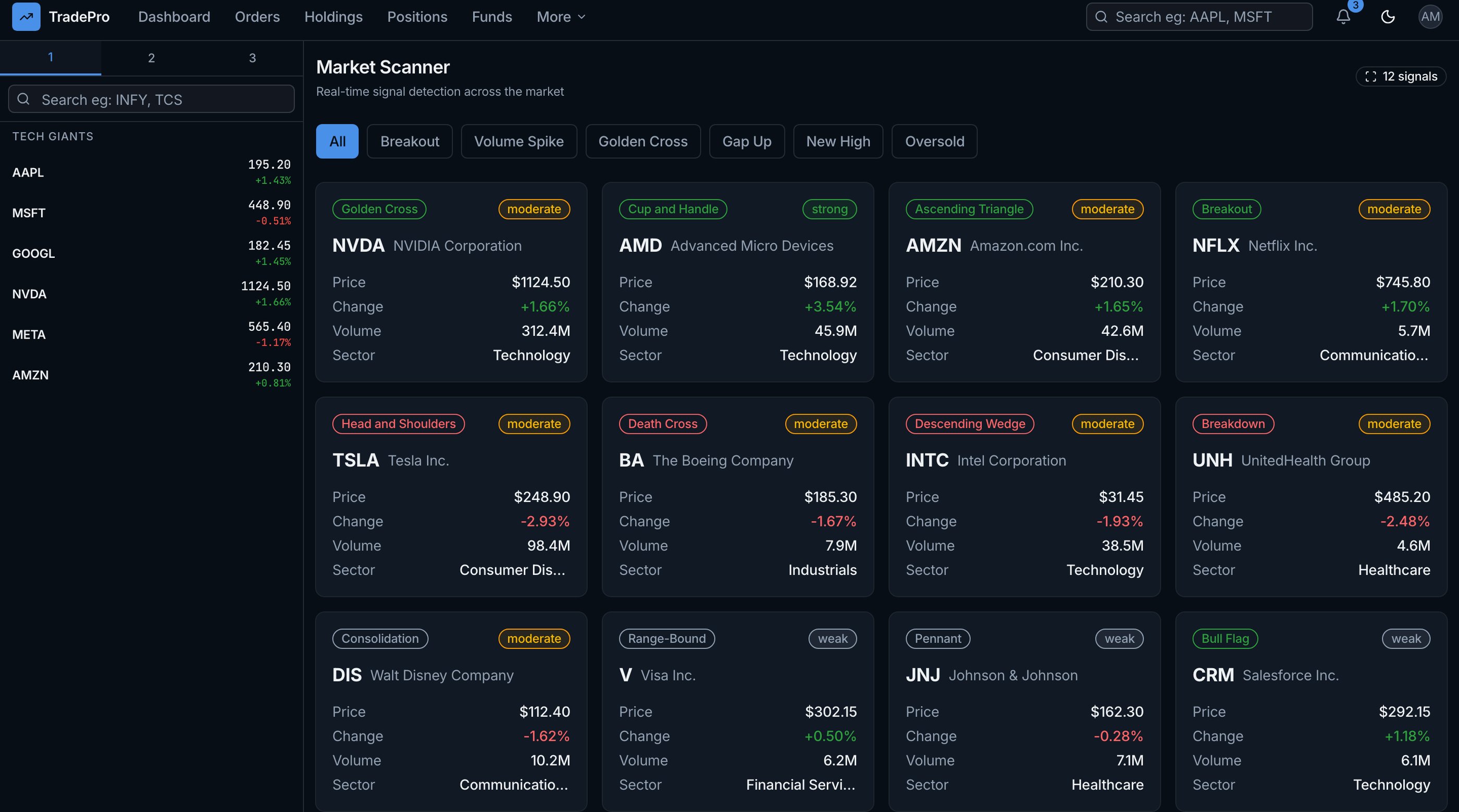Open the AMZN Amazon.com Inc. title

click(x=994, y=245)
